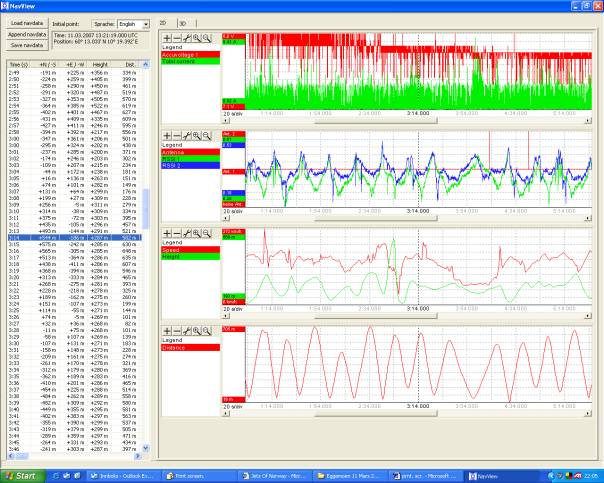This screenshot has width=604, height=483.
Task: Click the Distance red legend swatch
Action: pos(191,348)
